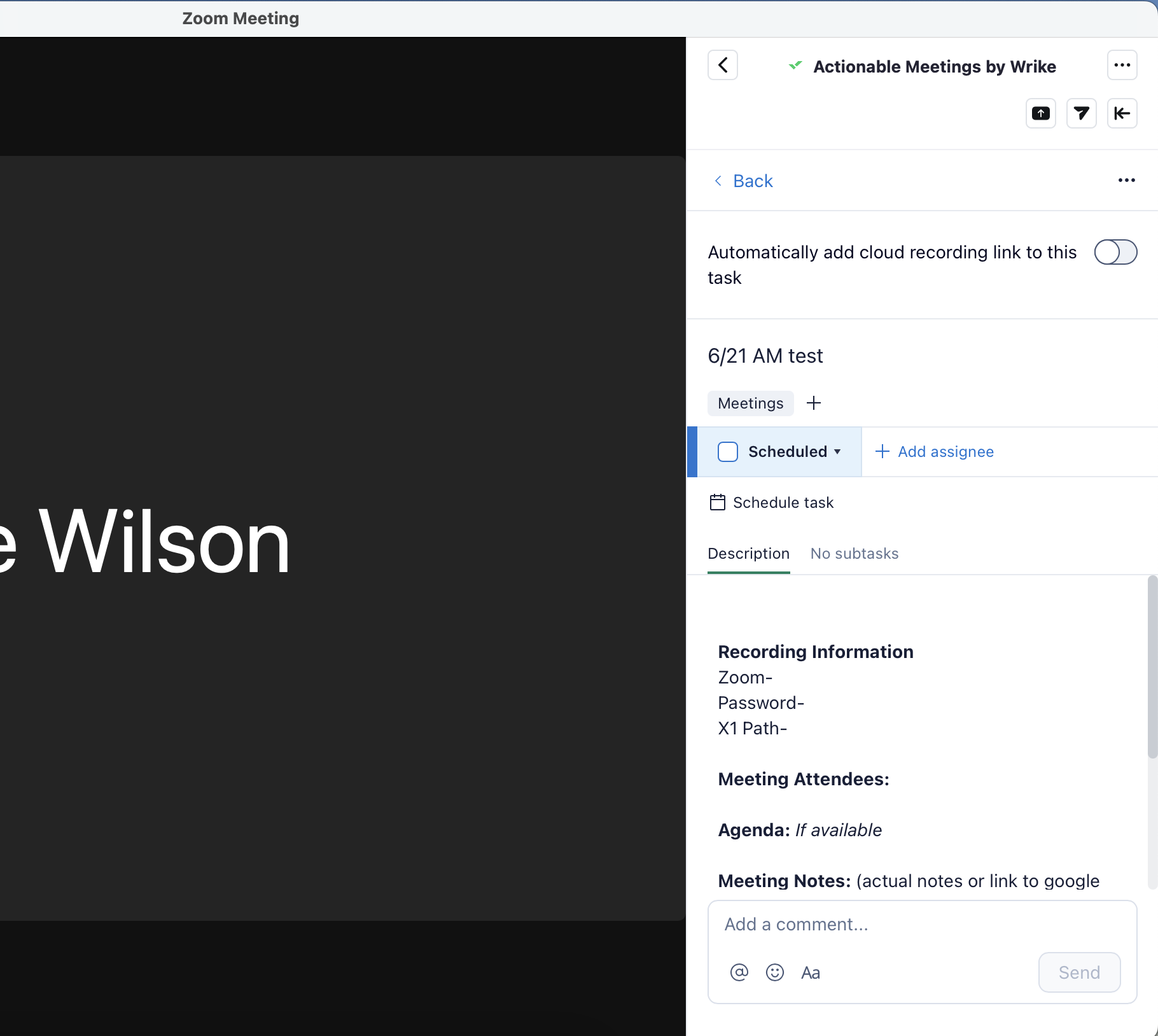Click Add assignee
The width and height of the screenshot is (1158, 1036).
point(935,452)
